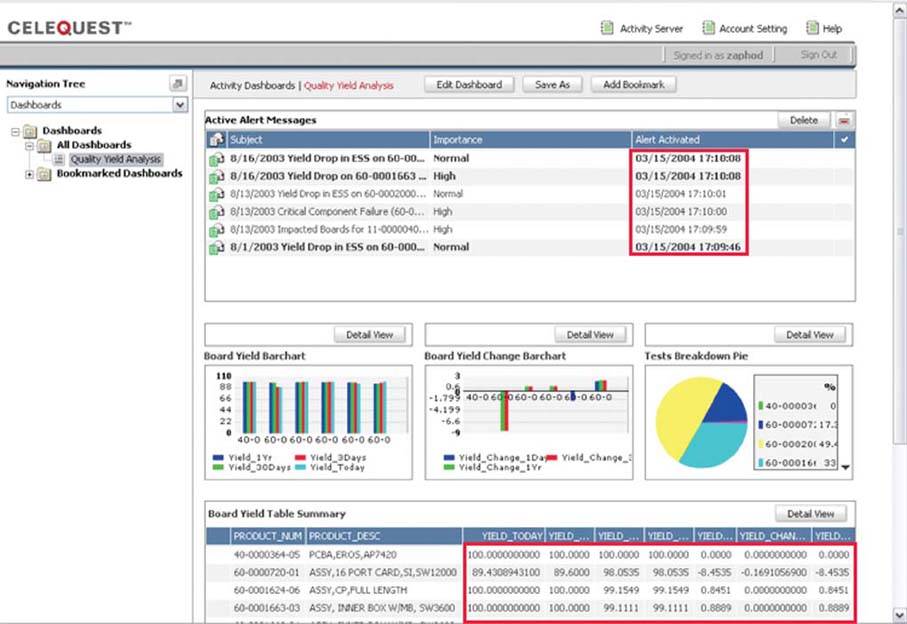Collapse the All Dashboards tree node

pos(30,145)
